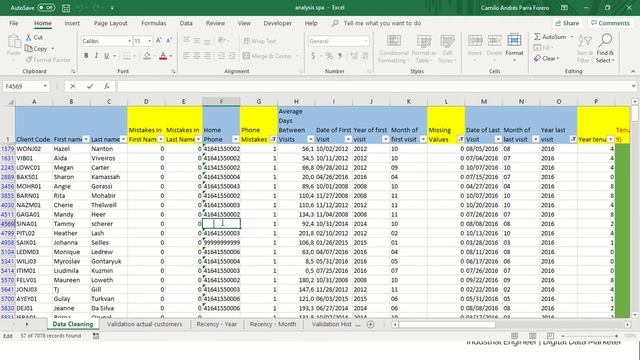The image size is (640, 360).
Task: Click the Save icon in title bar
Action: (66, 8)
